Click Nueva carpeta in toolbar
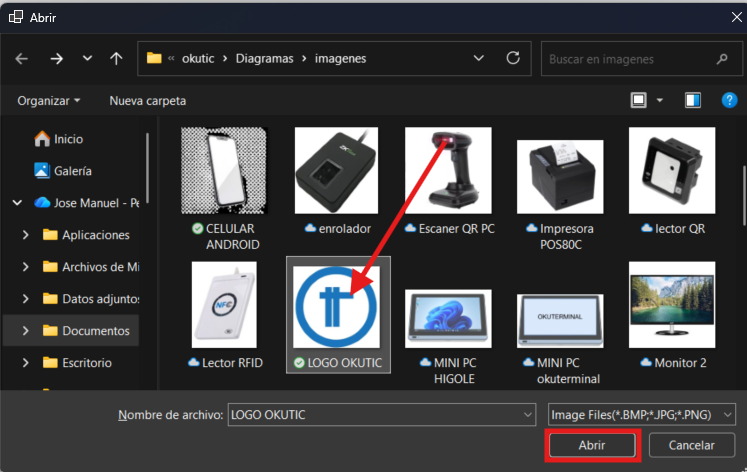Viewport: 747px width, 472px height. point(147,101)
